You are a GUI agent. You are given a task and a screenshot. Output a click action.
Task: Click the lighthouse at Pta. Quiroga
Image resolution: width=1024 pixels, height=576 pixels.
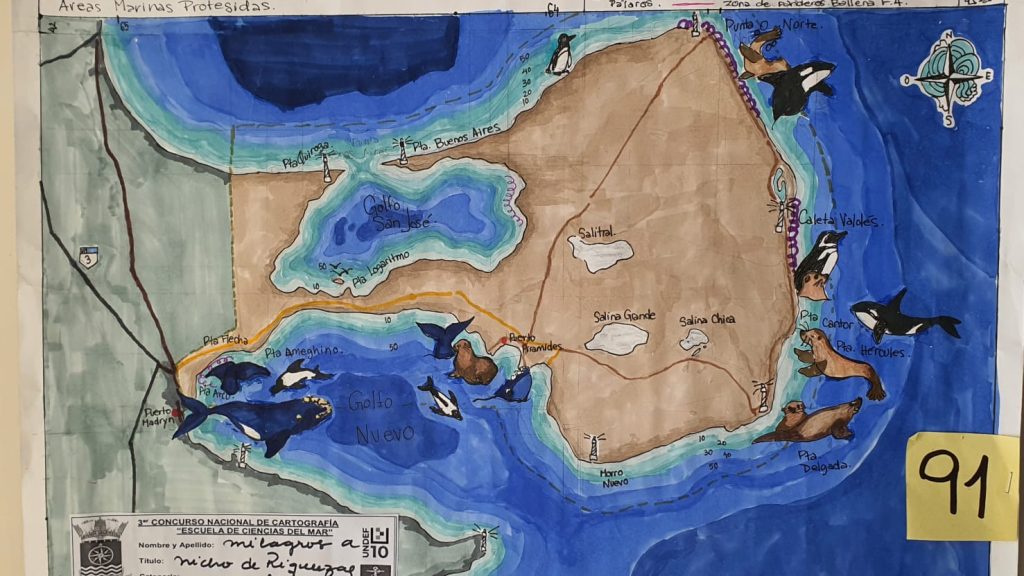click(326, 169)
